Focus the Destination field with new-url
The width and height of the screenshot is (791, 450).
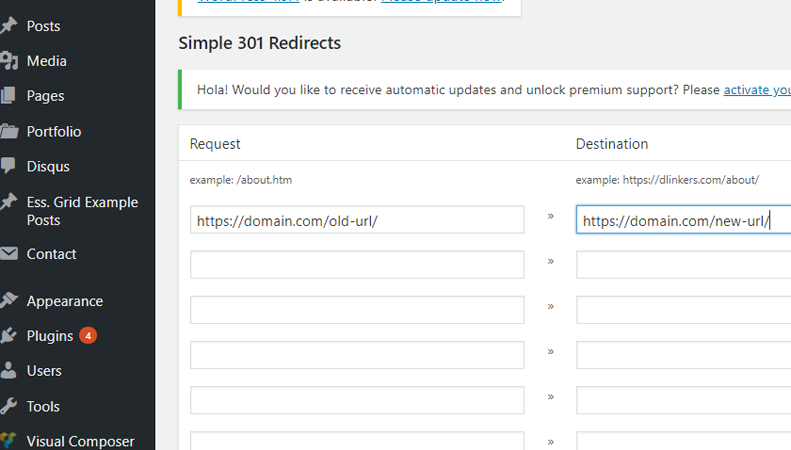tap(682, 220)
